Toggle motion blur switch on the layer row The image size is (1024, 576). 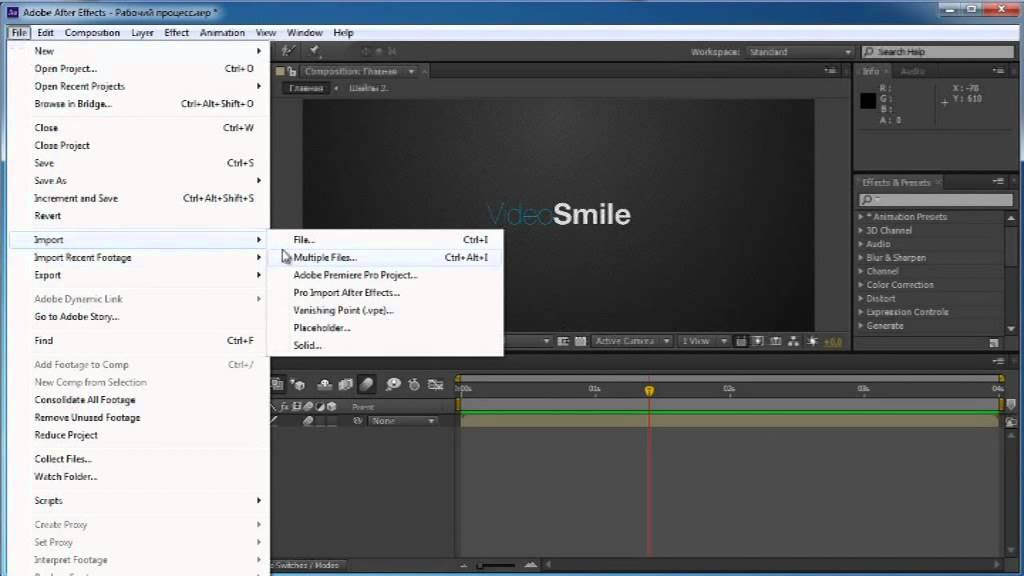click(308, 421)
